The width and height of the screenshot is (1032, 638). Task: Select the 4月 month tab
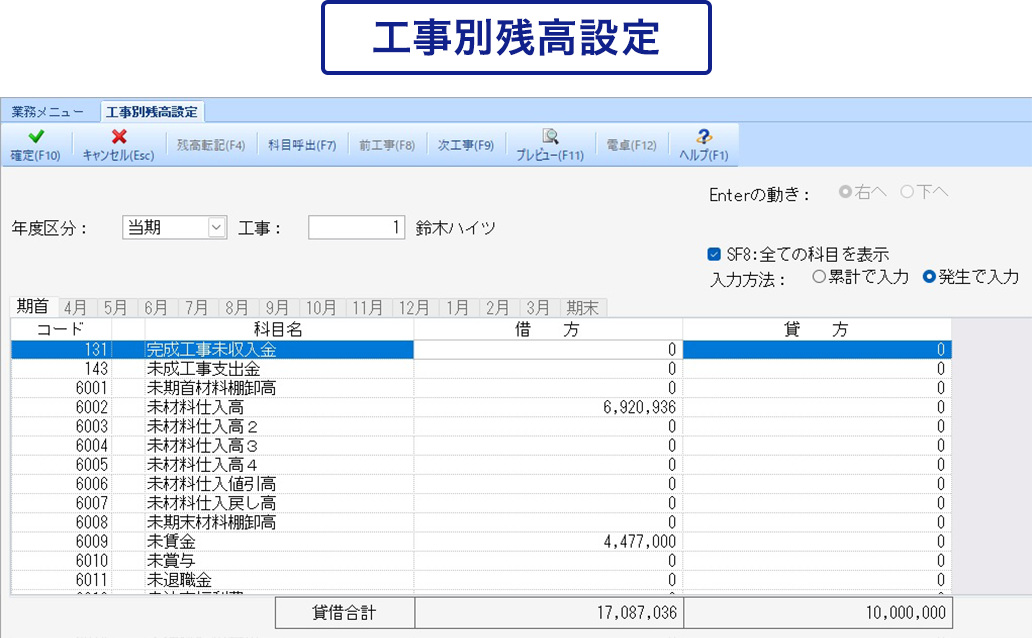[78, 307]
